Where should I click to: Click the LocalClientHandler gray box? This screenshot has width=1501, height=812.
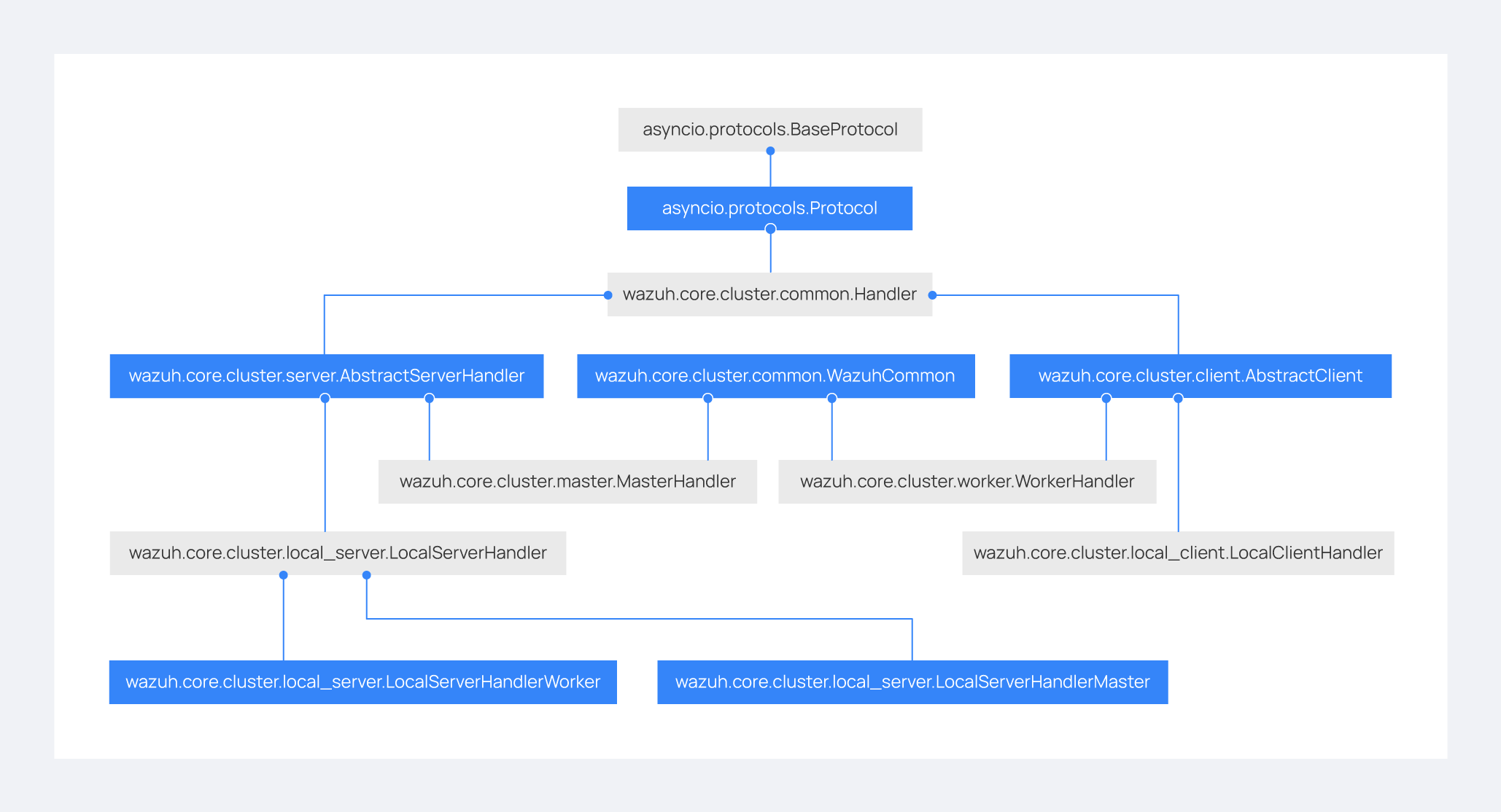[x=1178, y=553]
